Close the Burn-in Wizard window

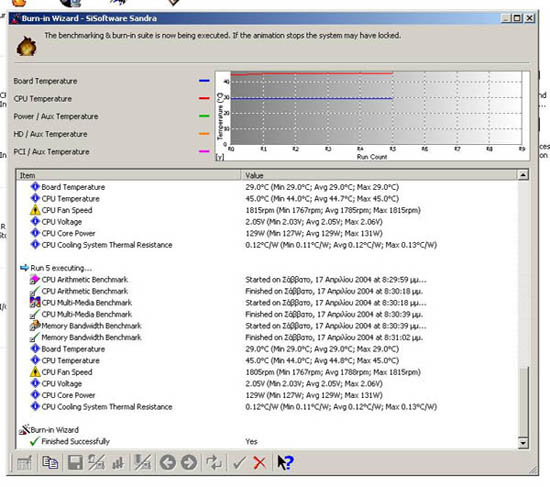tap(529, 18)
